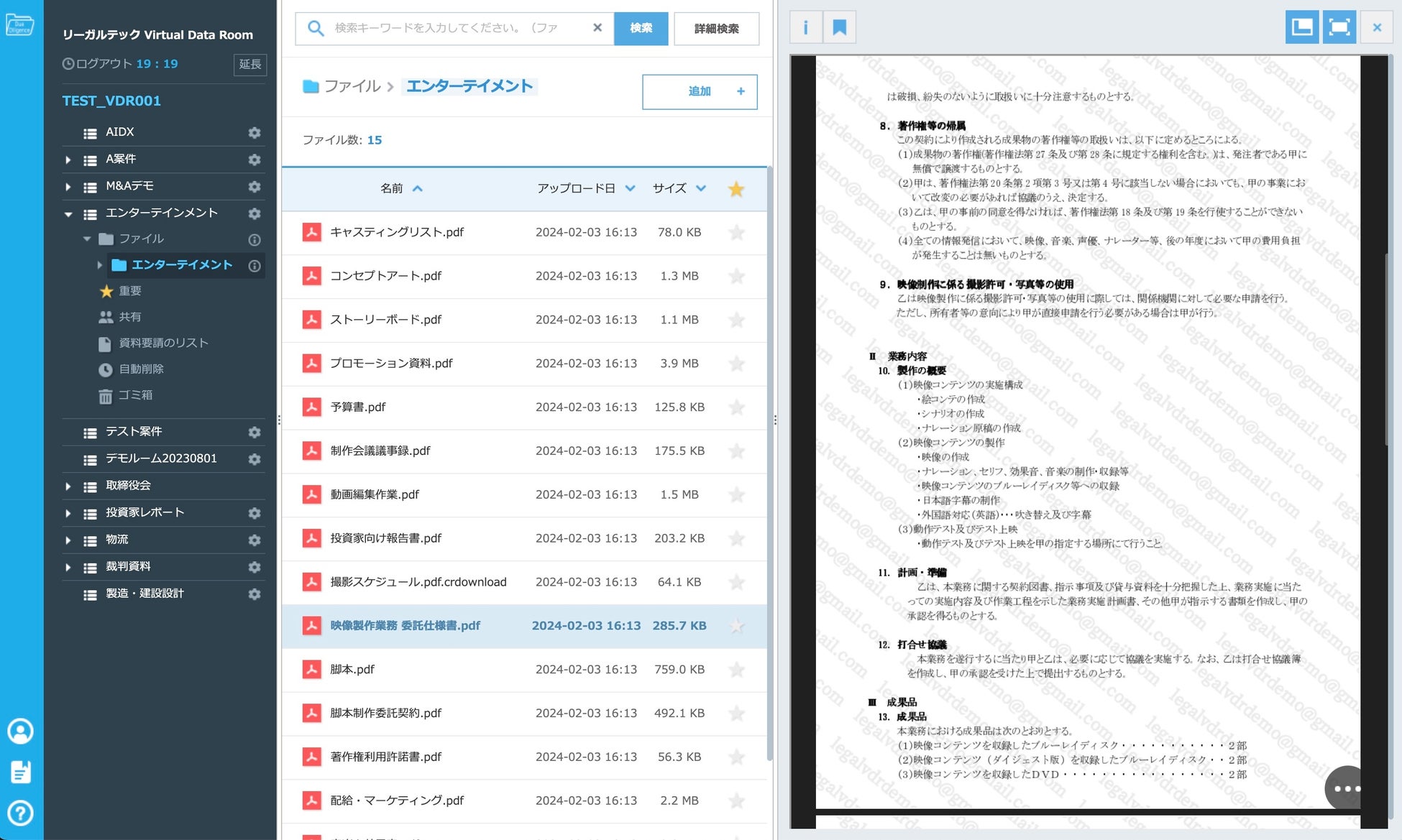Open settings gear for M&Aデモ room
Viewport: 1402px width, 840px height.
(x=254, y=186)
